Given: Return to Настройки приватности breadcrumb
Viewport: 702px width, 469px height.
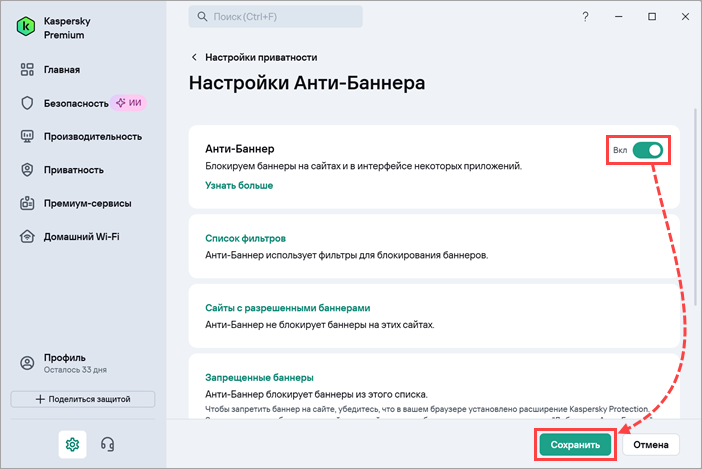Looking at the screenshot, I should (x=261, y=57).
